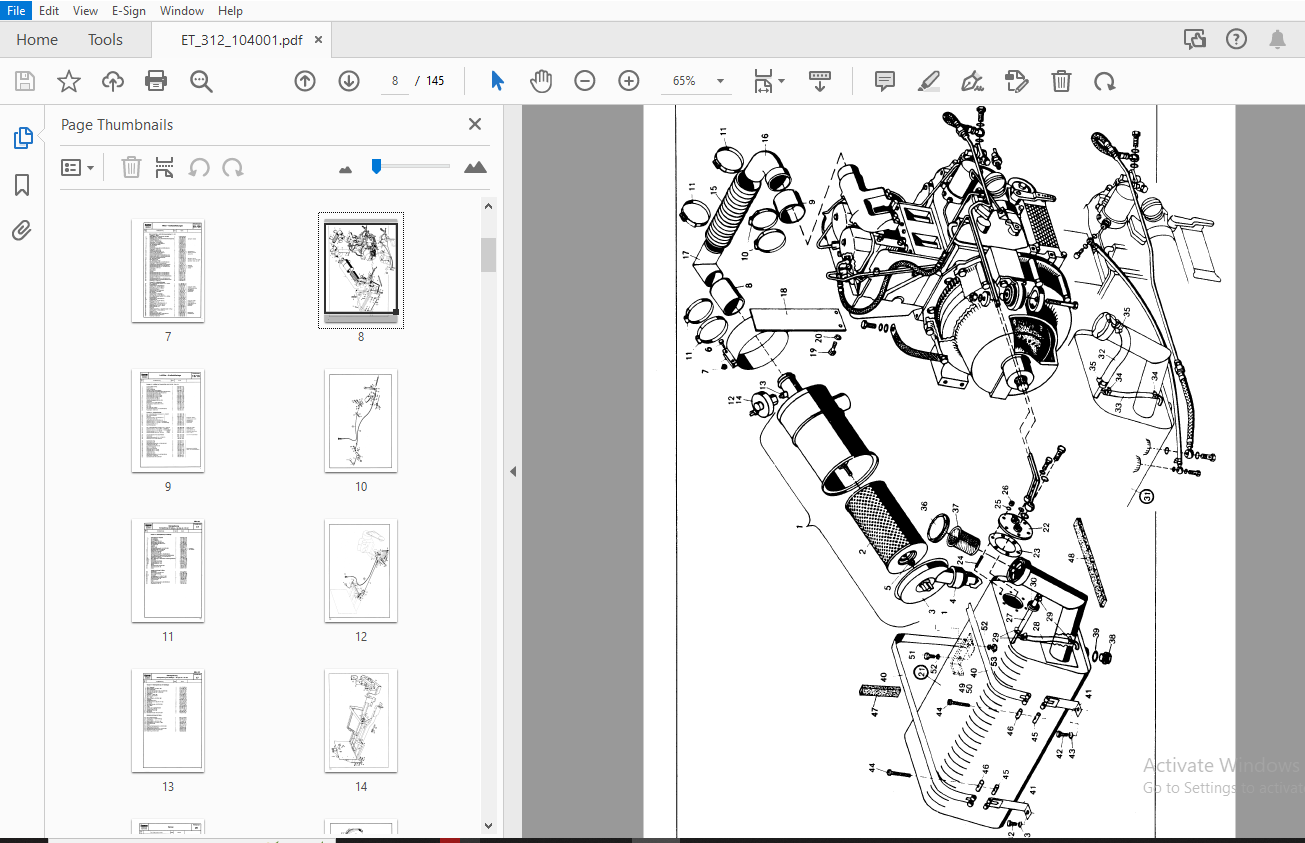Select the page 14 thumbnail
The image size is (1305, 843).
(x=361, y=721)
